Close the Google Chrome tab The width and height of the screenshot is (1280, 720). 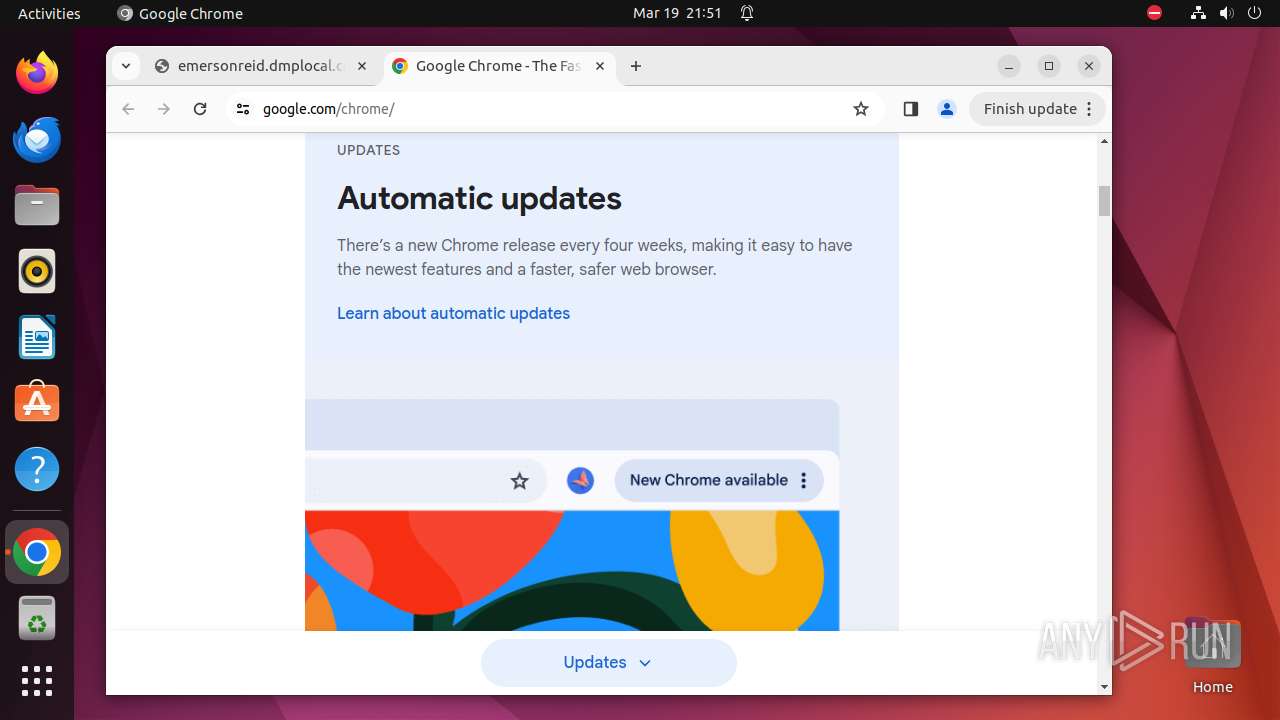point(600,66)
